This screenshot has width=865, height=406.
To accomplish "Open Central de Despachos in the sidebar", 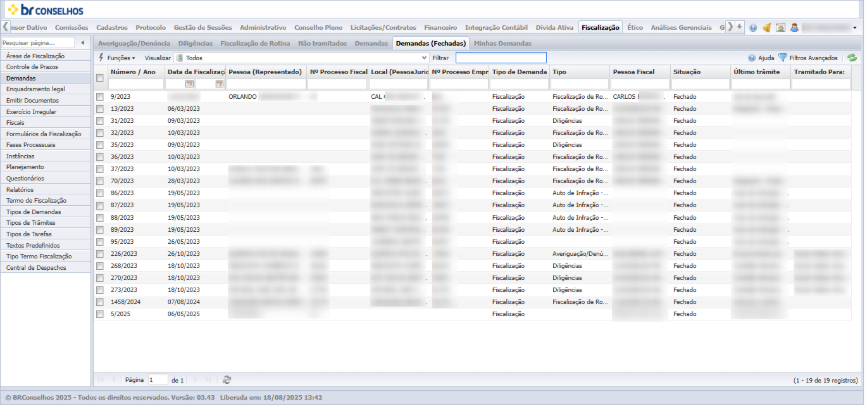I will point(45,268).
